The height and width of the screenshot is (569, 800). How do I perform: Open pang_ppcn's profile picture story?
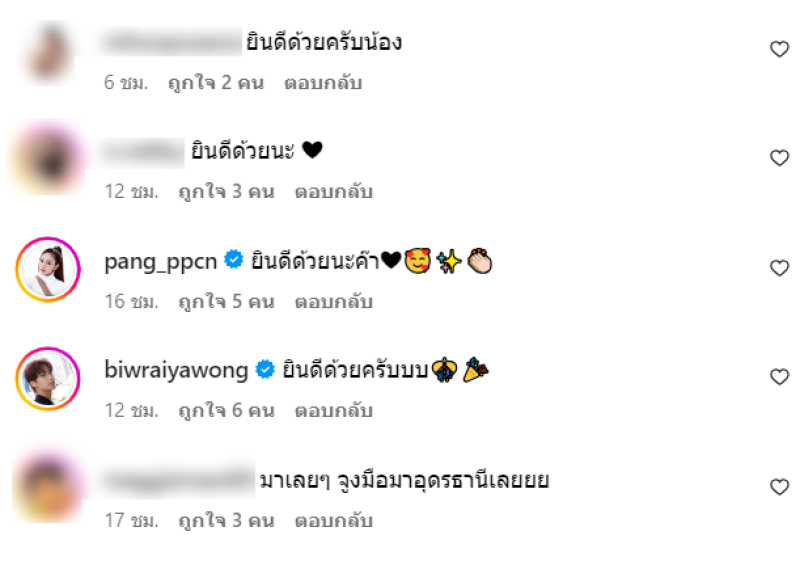tap(48, 269)
